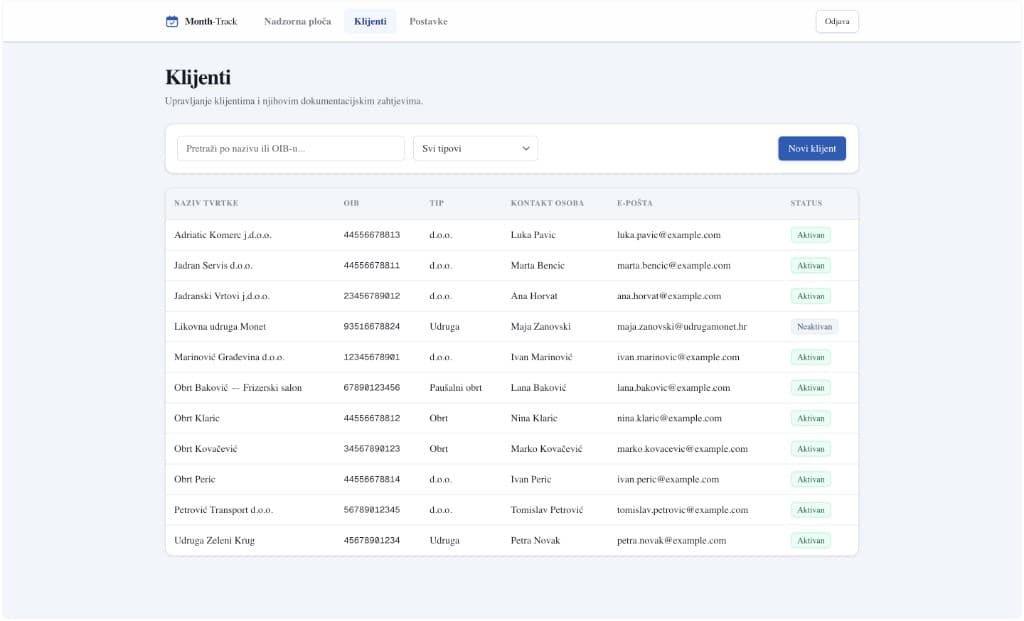Viewport: 1024px width, 621px height.
Task: Sort the table by OIB column
Action: click(x=350, y=203)
